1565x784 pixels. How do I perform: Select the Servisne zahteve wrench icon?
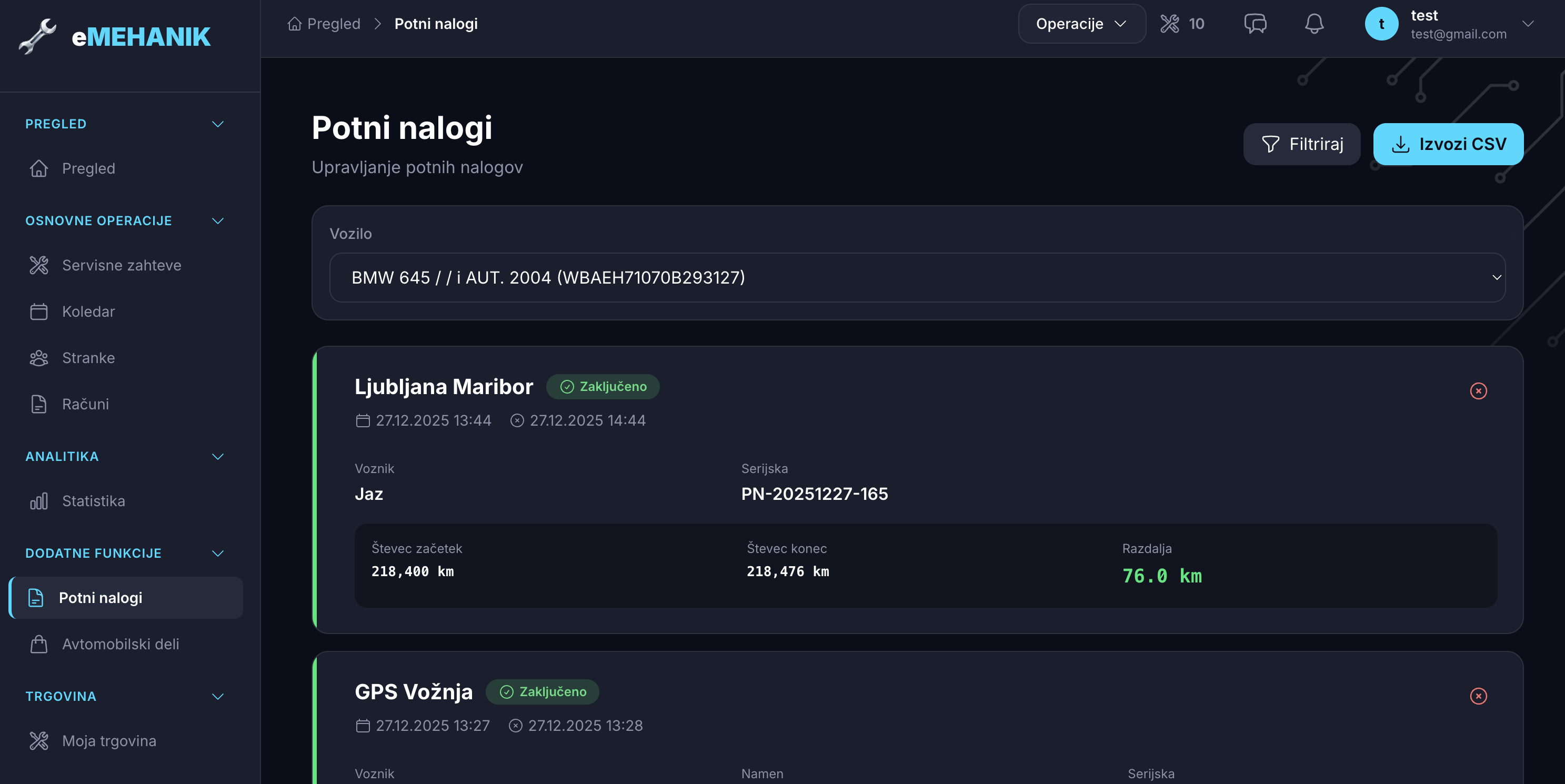click(38, 265)
